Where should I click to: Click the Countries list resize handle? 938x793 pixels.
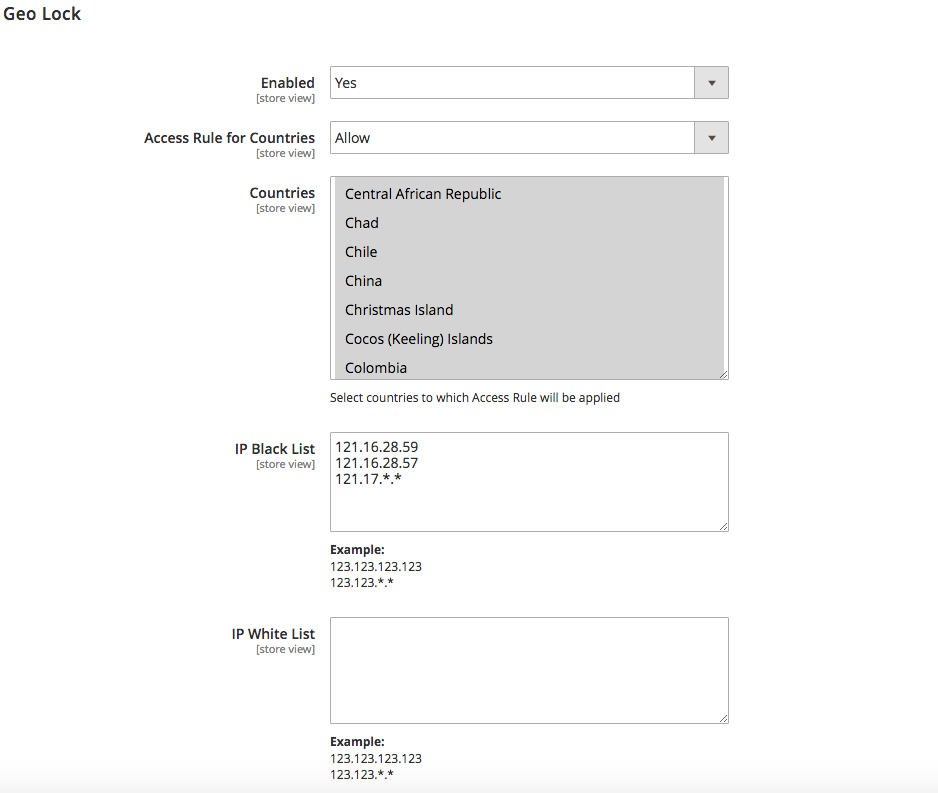pyautogui.click(x=723, y=374)
